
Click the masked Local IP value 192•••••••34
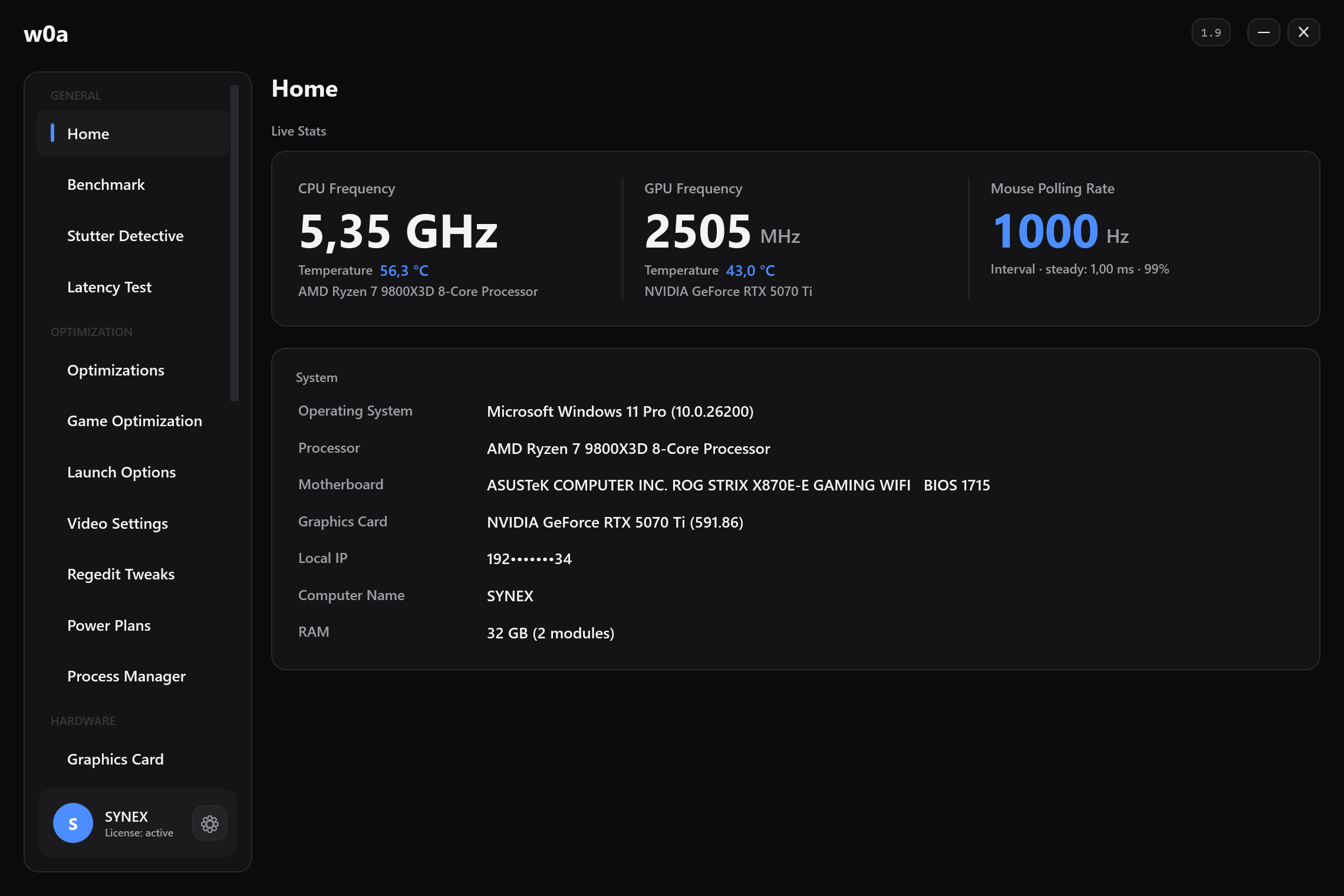pyautogui.click(x=529, y=559)
